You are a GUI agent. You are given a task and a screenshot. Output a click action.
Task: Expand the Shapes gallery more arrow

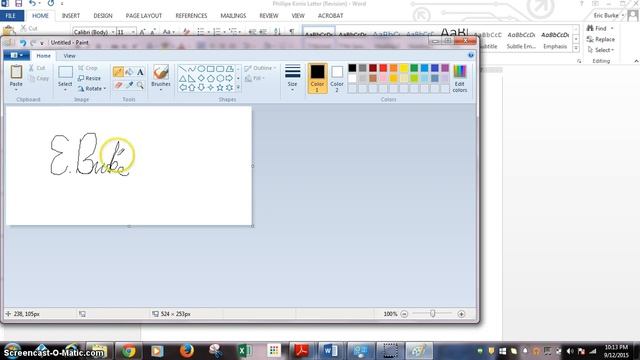pyautogui.click(x=238, y=87)
